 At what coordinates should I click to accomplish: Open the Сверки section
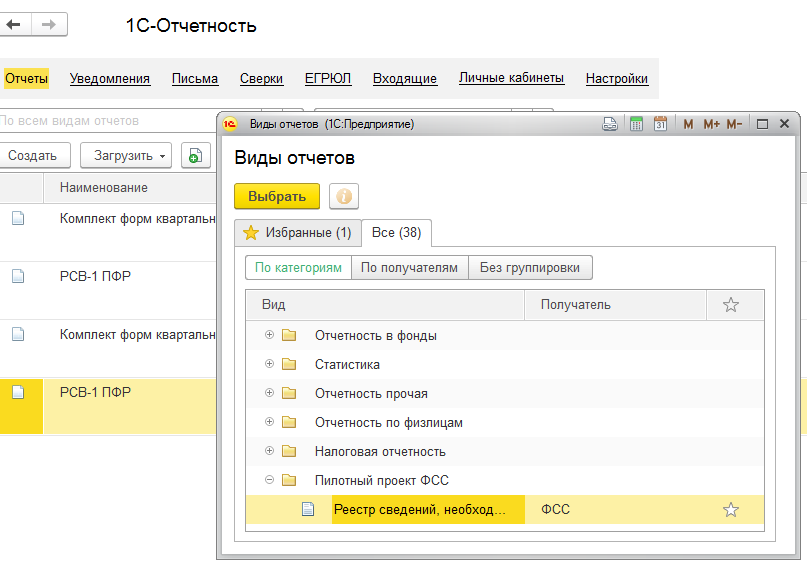point(261,79)
